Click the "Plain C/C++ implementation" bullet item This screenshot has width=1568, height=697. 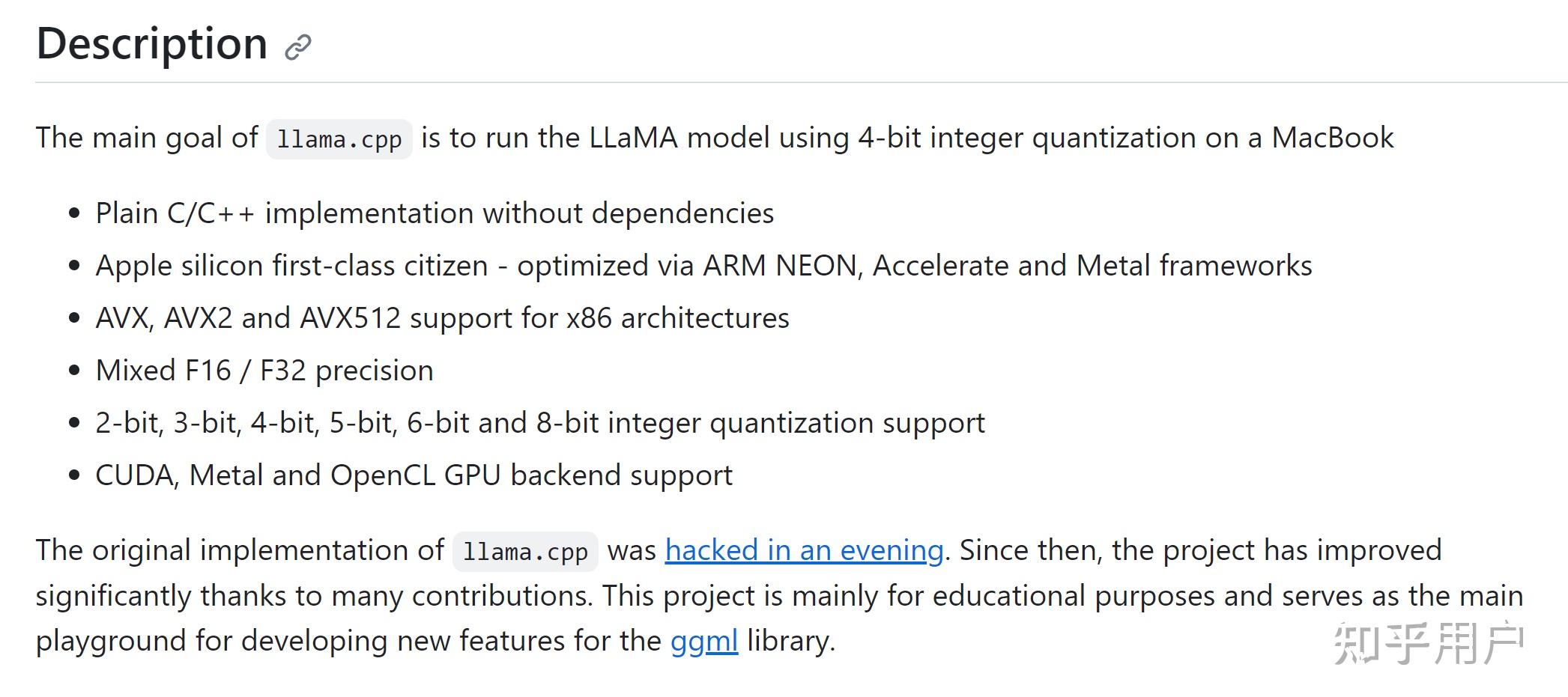(x=435, y=213)
